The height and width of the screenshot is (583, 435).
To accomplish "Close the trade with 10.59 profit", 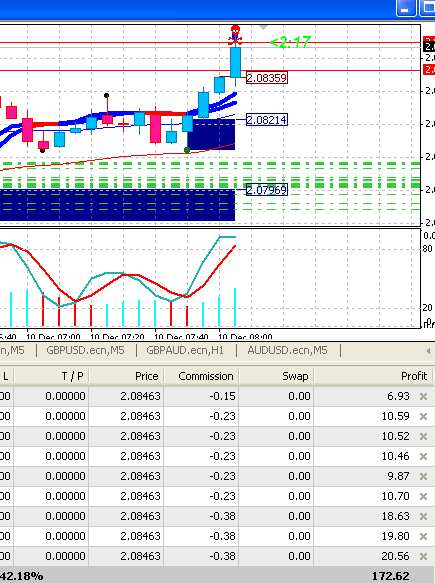I will coord(423,416).
